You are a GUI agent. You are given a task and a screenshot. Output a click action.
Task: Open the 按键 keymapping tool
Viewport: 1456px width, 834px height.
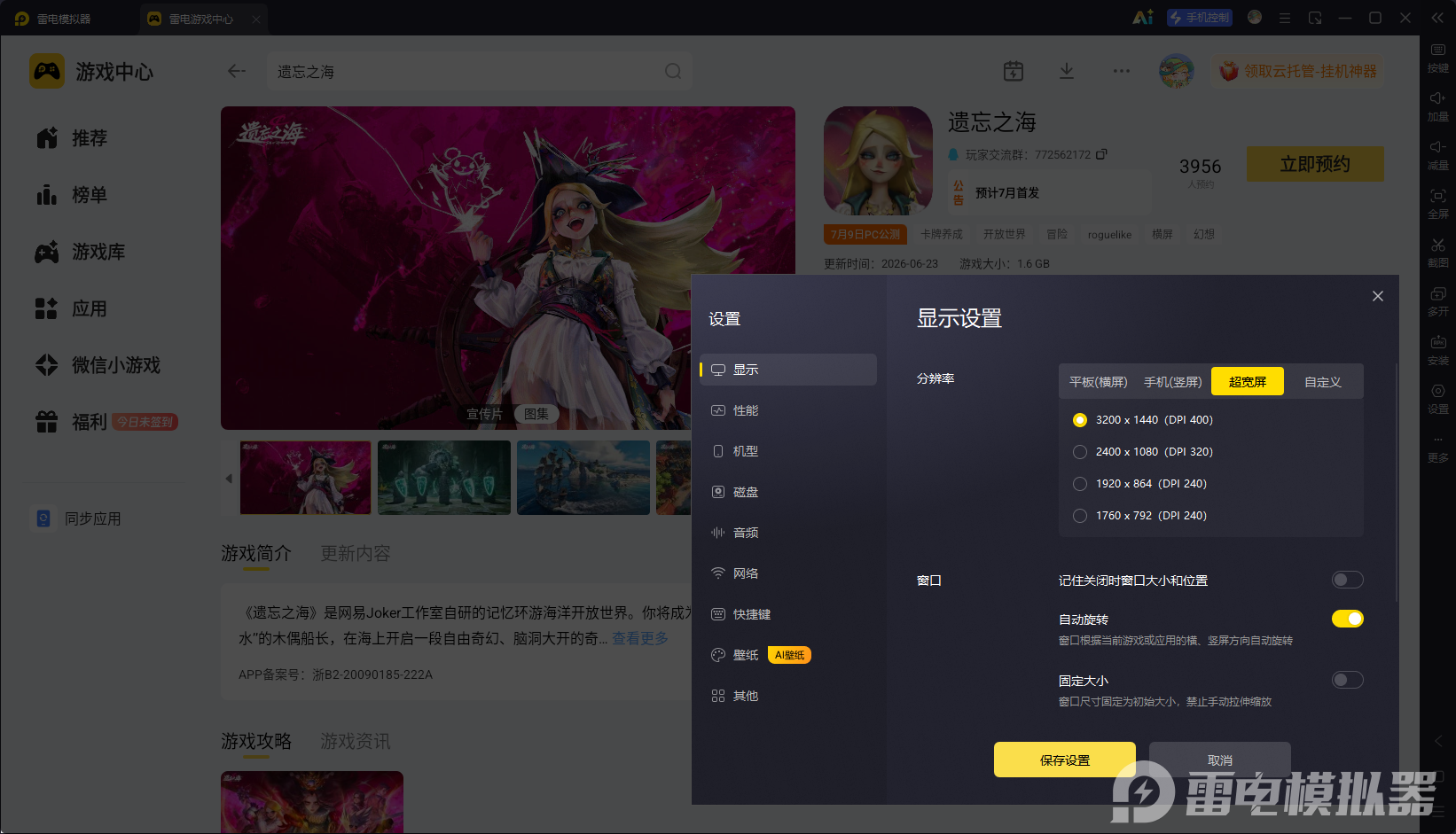(1437, 58)
